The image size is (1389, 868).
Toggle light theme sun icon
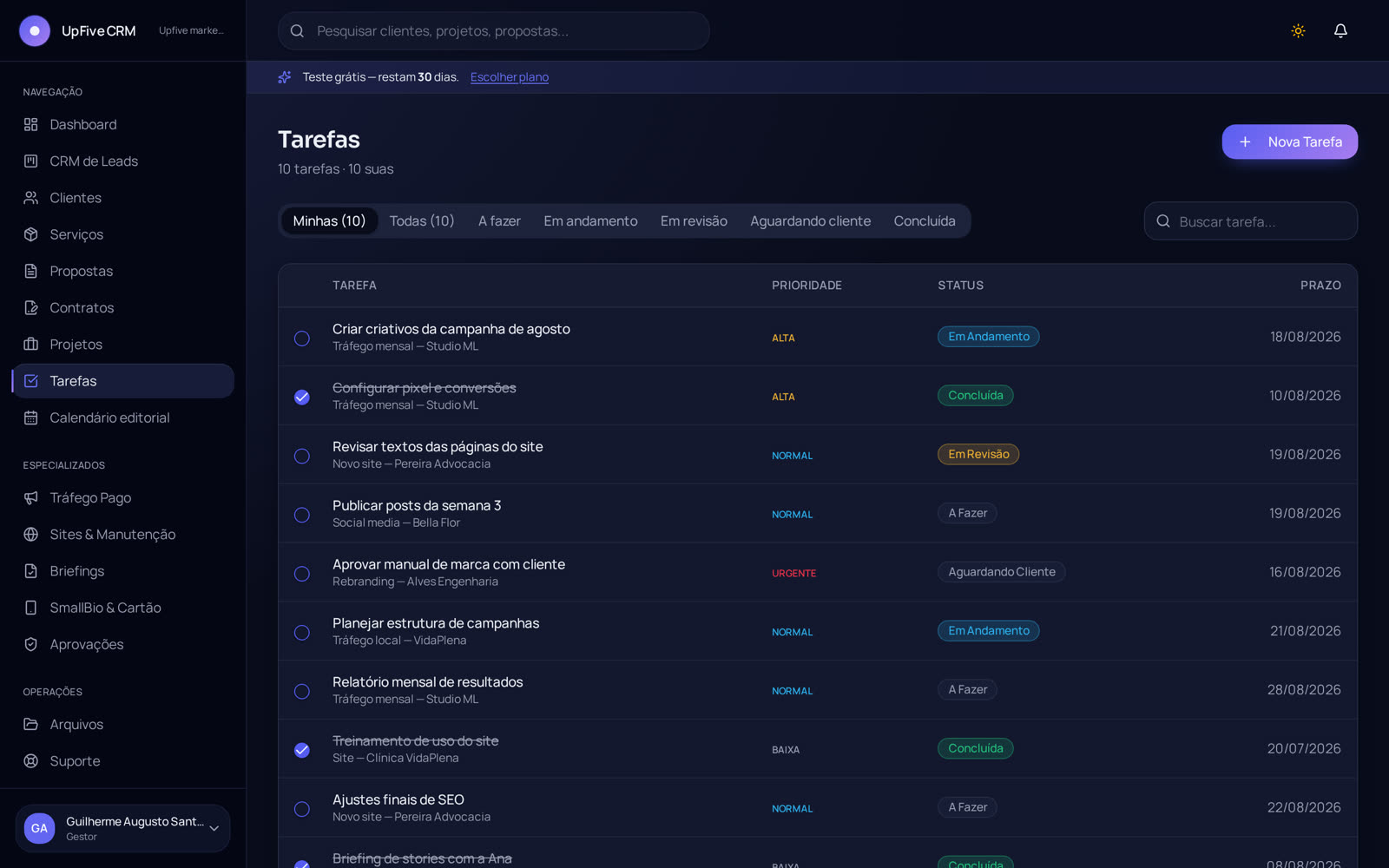1299,31
